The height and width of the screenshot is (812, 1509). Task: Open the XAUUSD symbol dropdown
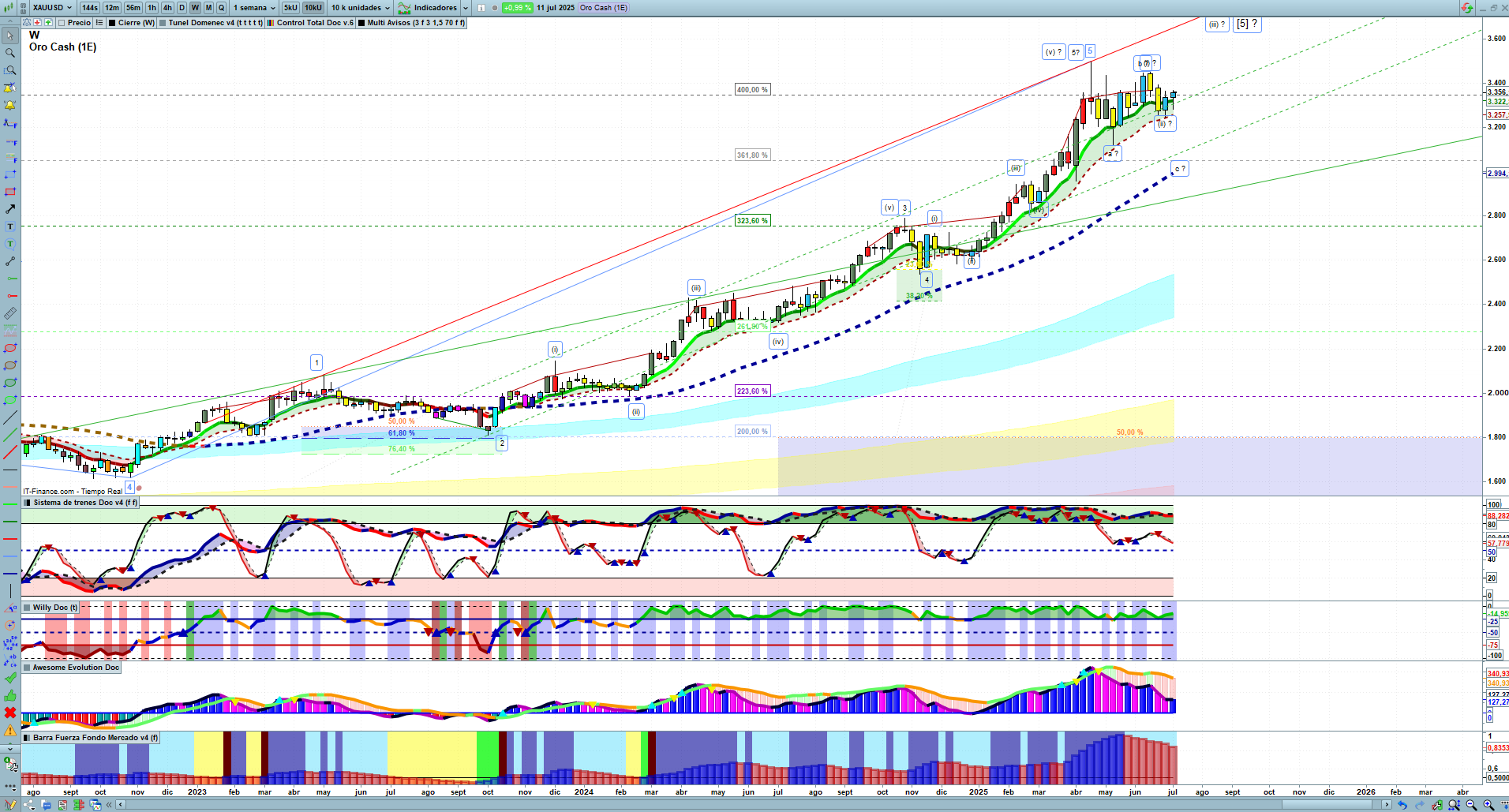click(x=52, y=8)
